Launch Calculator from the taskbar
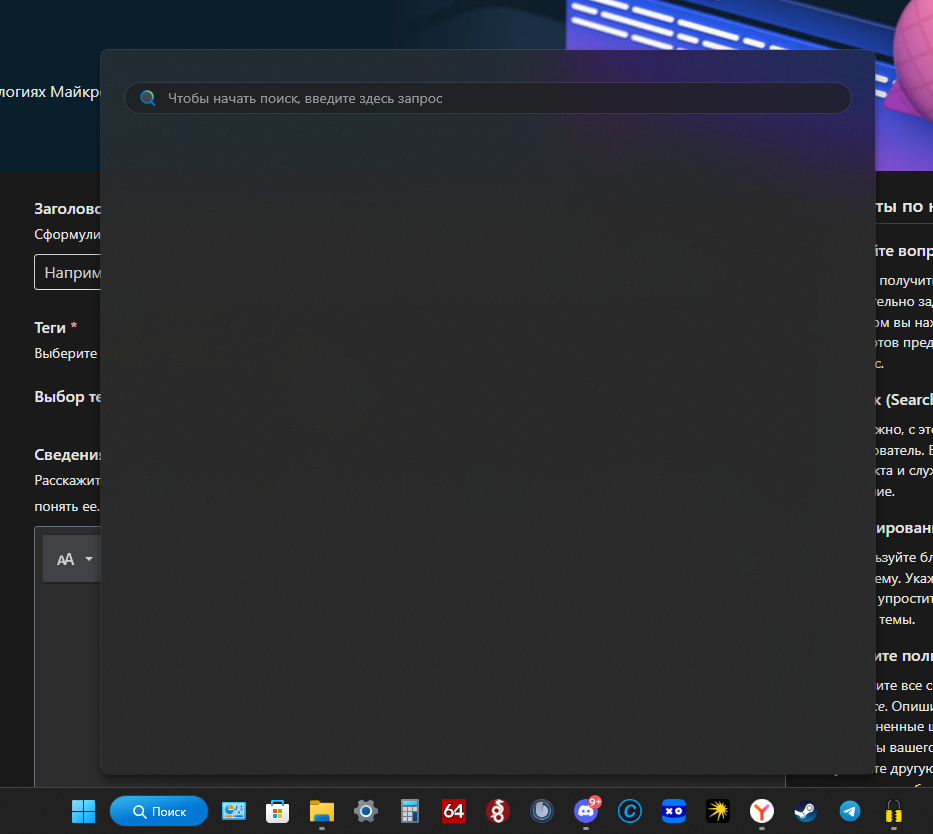Viewport: 933px width, 834px height. [410, 811]
